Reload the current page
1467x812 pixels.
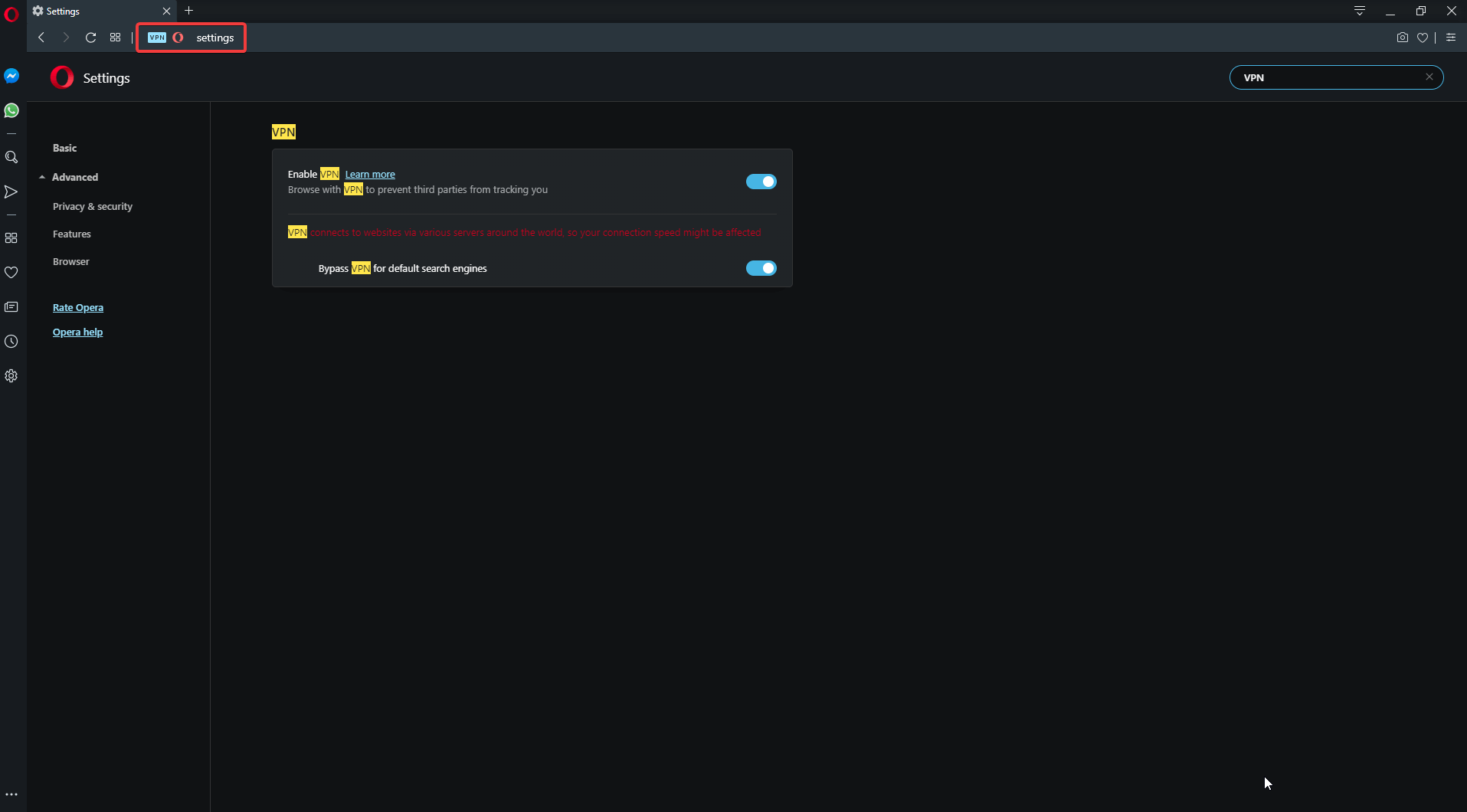tap(90, 38)
